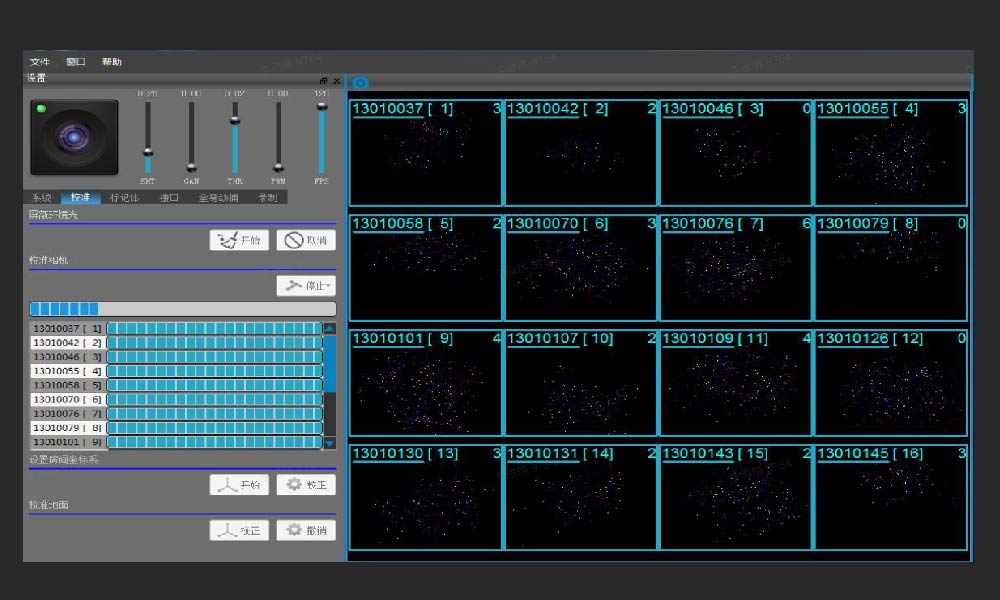
Task: Float the settings panel with undock icon
Action: (324, 80)
